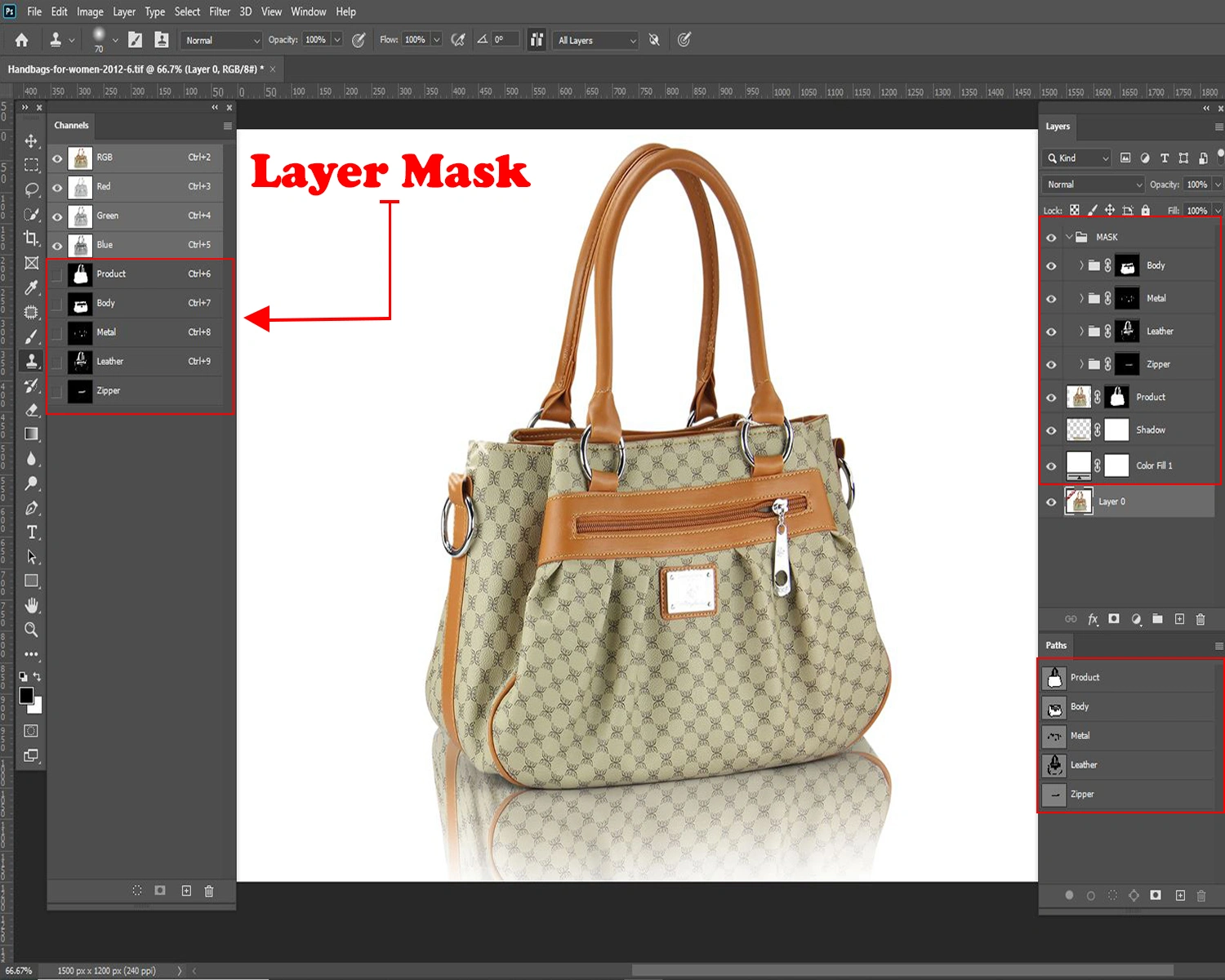Screen dimensions: 1225x980
Task: Select the Leather path
Action: click(x=1084, y=765)
